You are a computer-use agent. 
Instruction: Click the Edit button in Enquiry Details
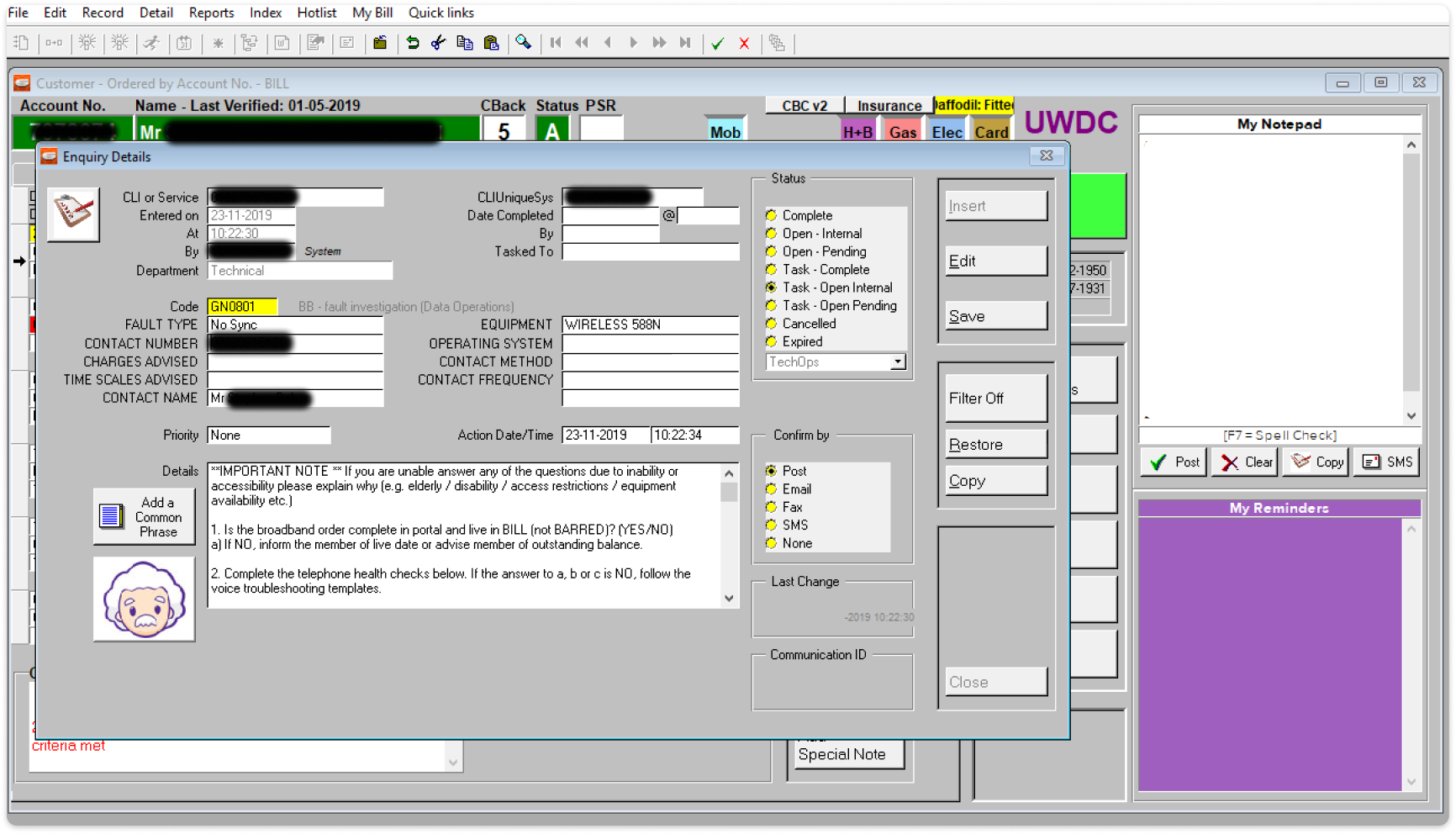(x=996, y=261)
